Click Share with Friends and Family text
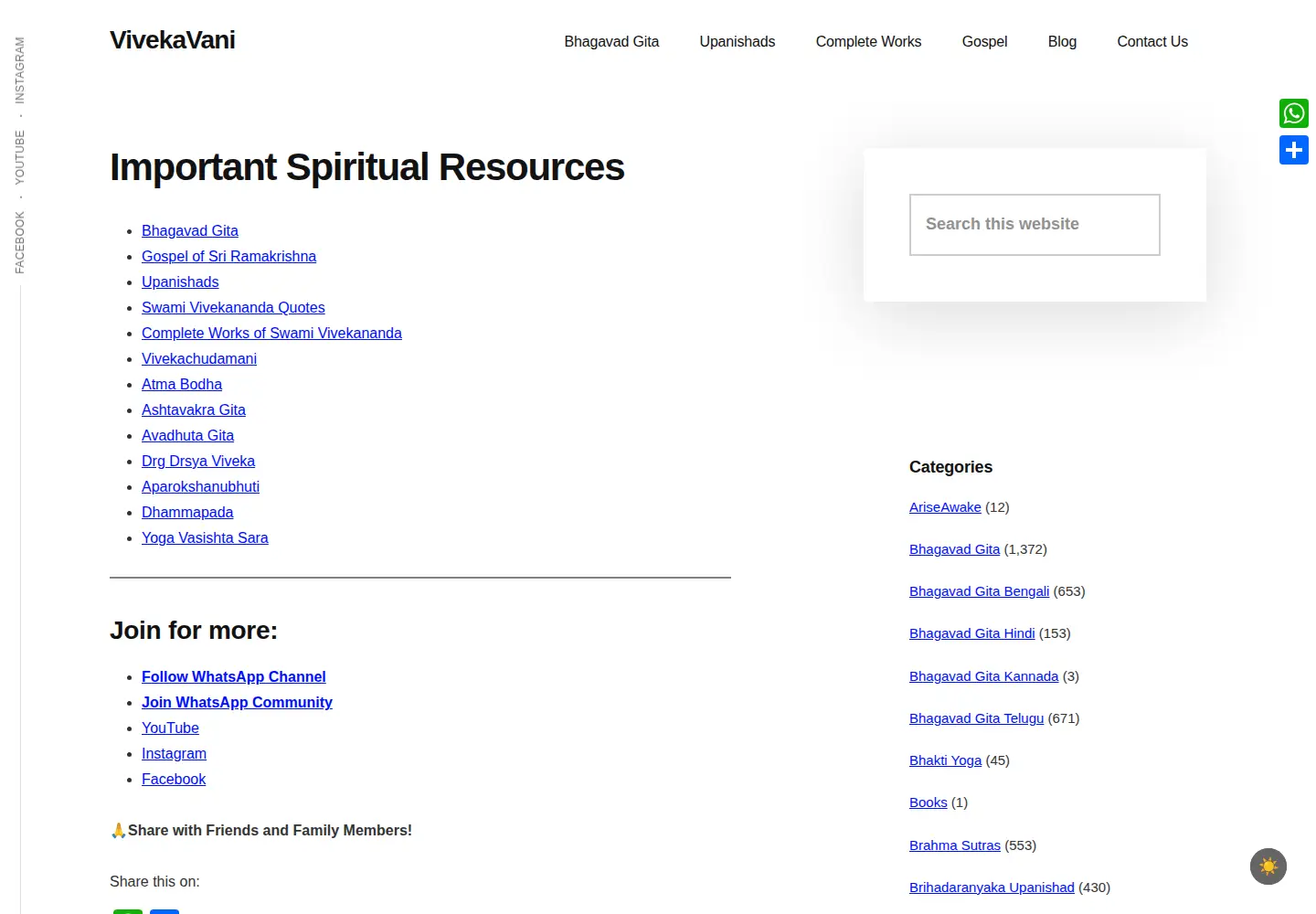Screen dimensions: 1316x914 [x=270, y=830]
